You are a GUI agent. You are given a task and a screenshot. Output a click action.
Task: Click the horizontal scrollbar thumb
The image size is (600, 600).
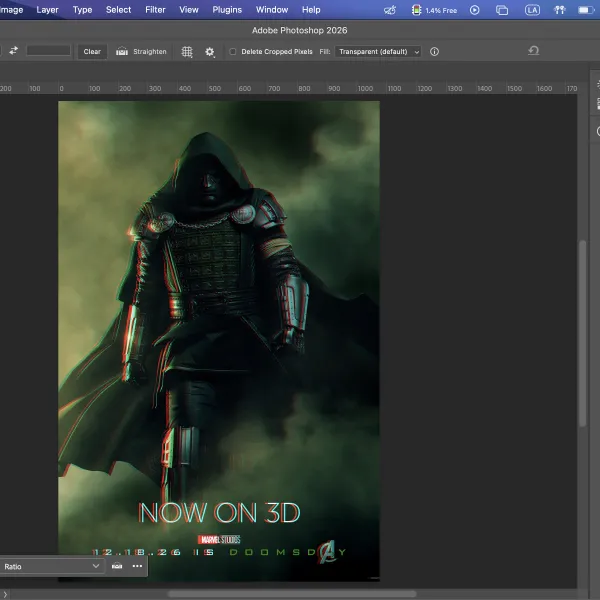click(292, 594)
